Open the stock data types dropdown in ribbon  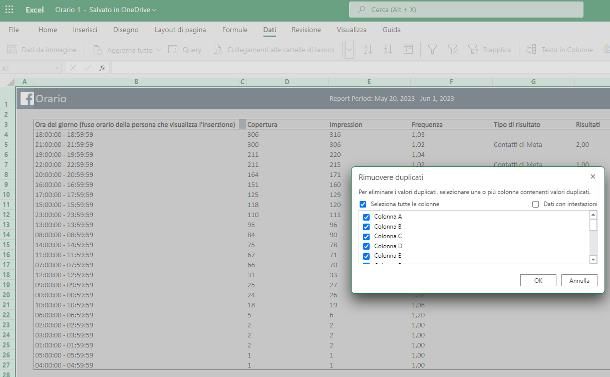click(x=349, y=50)
